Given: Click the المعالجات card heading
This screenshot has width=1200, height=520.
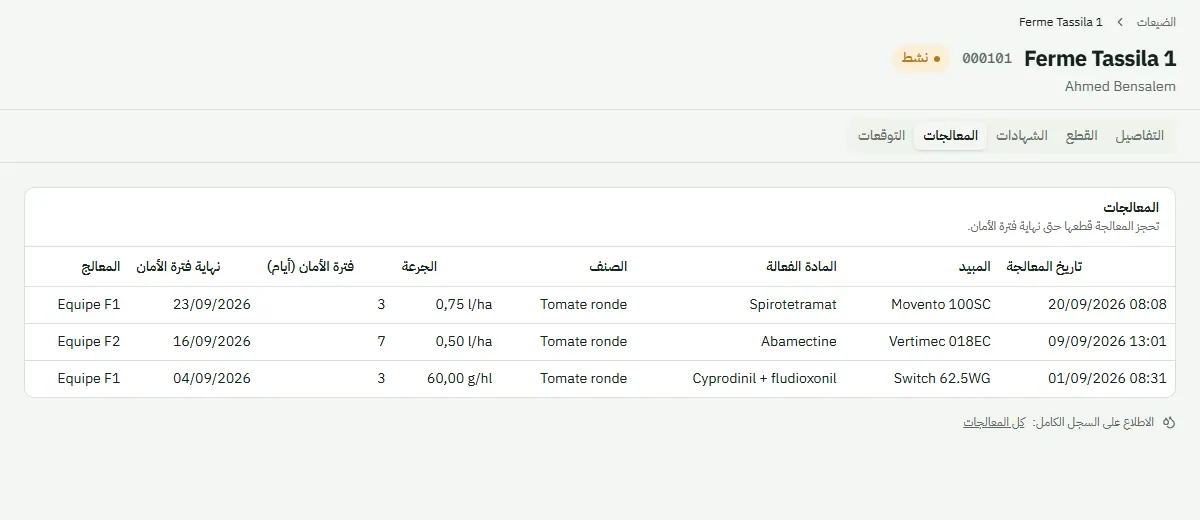Looking at the screenshot, I should [1131, 207].
